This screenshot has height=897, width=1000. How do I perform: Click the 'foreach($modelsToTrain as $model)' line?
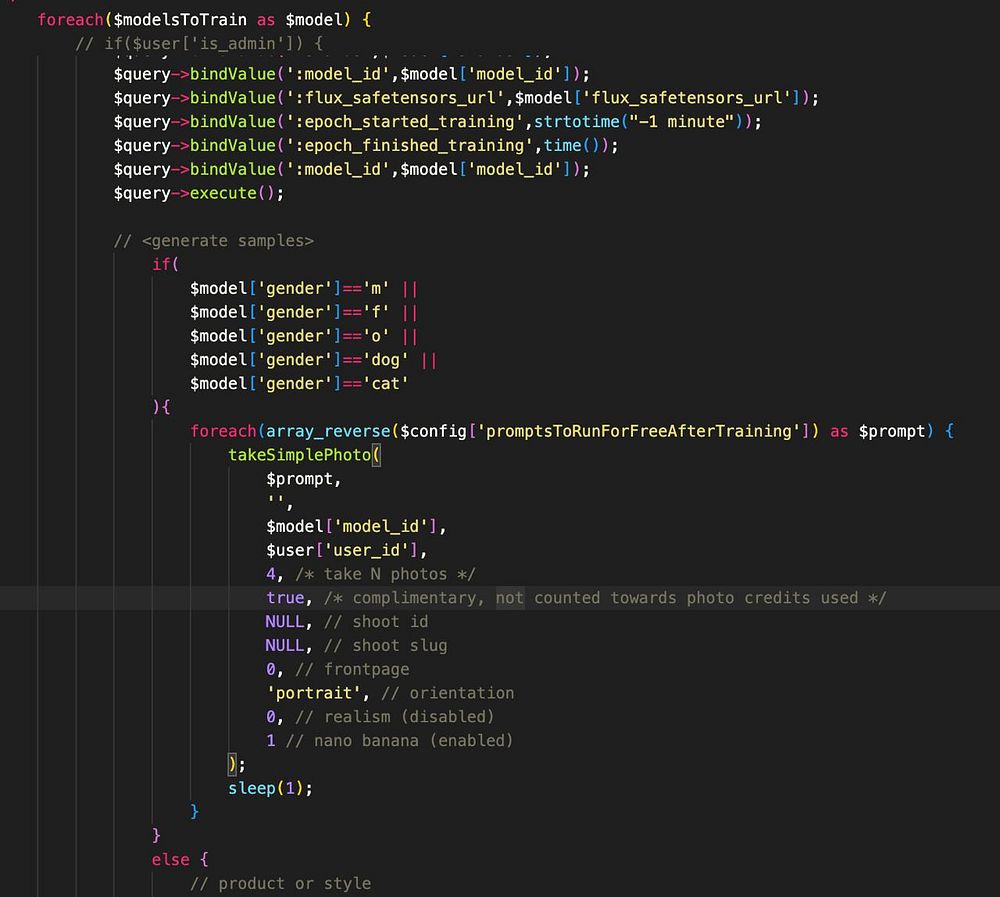pos(204,20)
